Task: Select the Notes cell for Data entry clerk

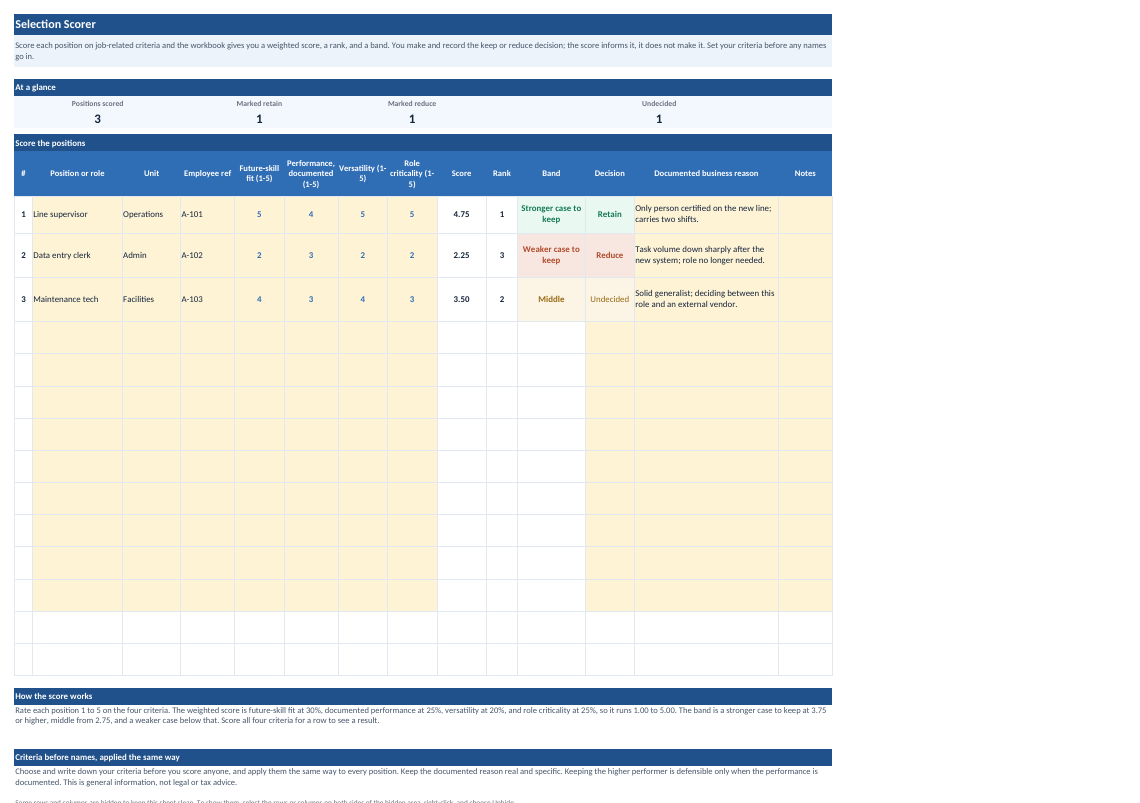Action: coord(805,255)
